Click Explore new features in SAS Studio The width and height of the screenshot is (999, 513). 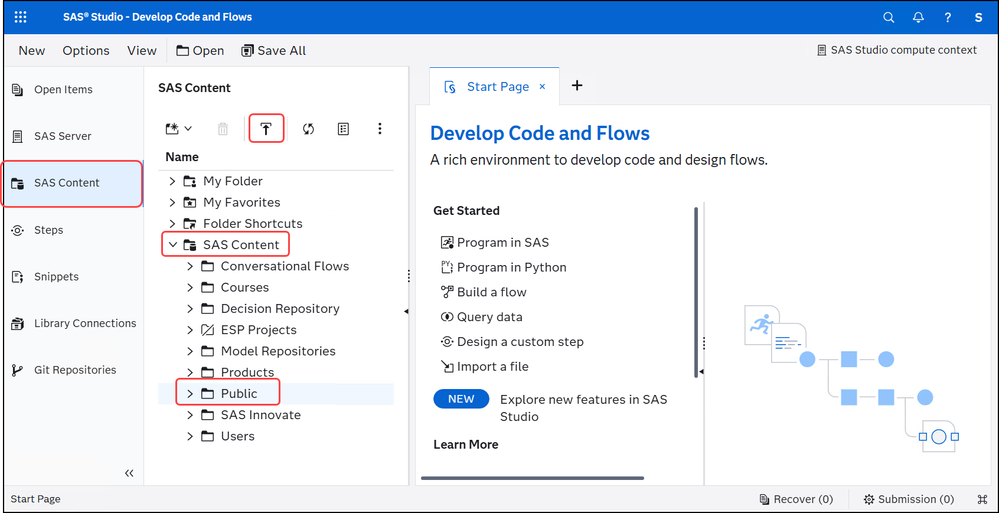point(584,408)
